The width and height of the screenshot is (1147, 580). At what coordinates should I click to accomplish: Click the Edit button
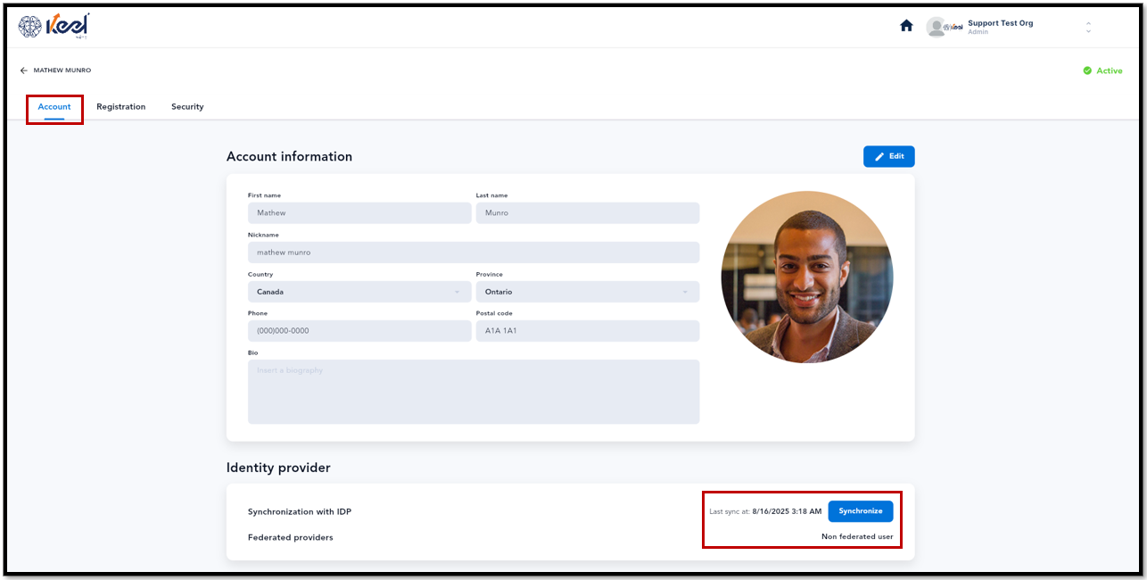pyautogui.click(x=889, y=157)
